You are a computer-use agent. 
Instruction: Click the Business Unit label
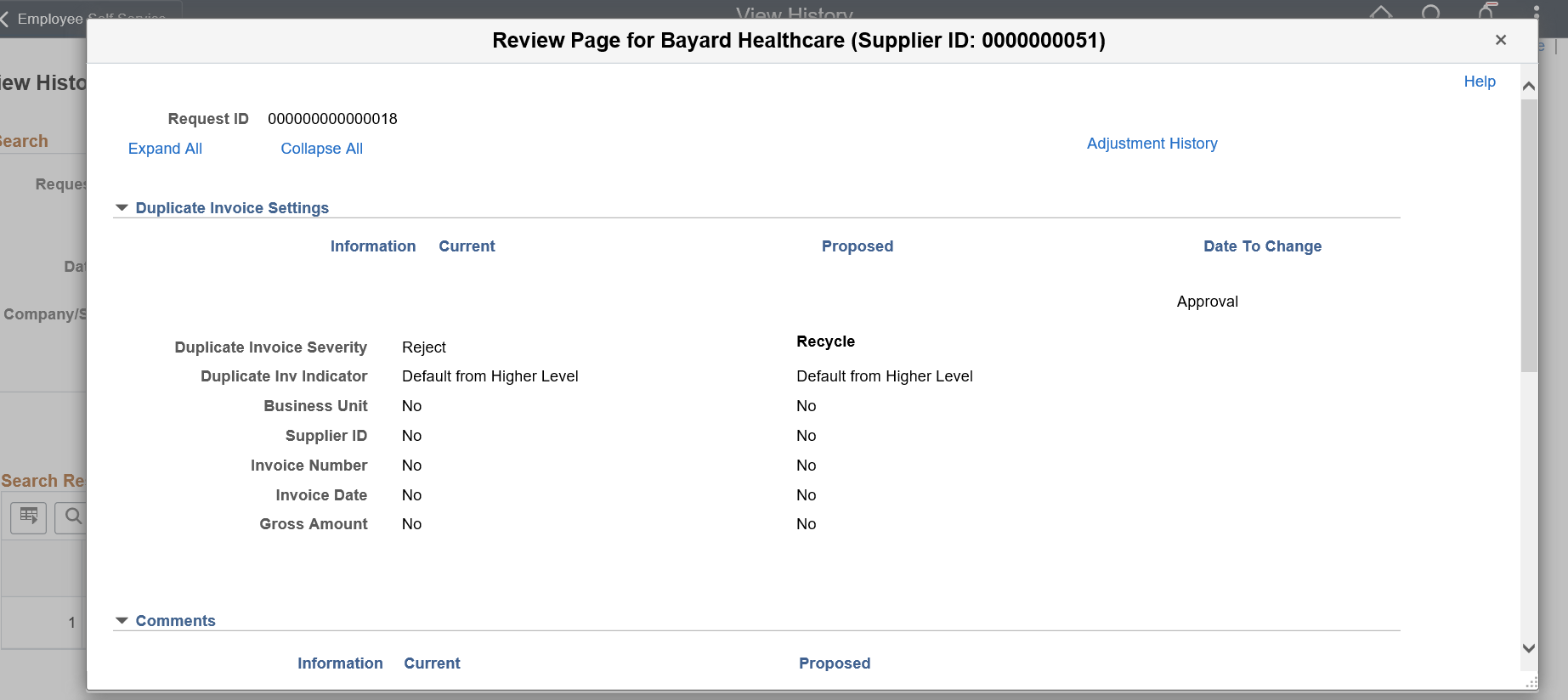tap(315, 406)
